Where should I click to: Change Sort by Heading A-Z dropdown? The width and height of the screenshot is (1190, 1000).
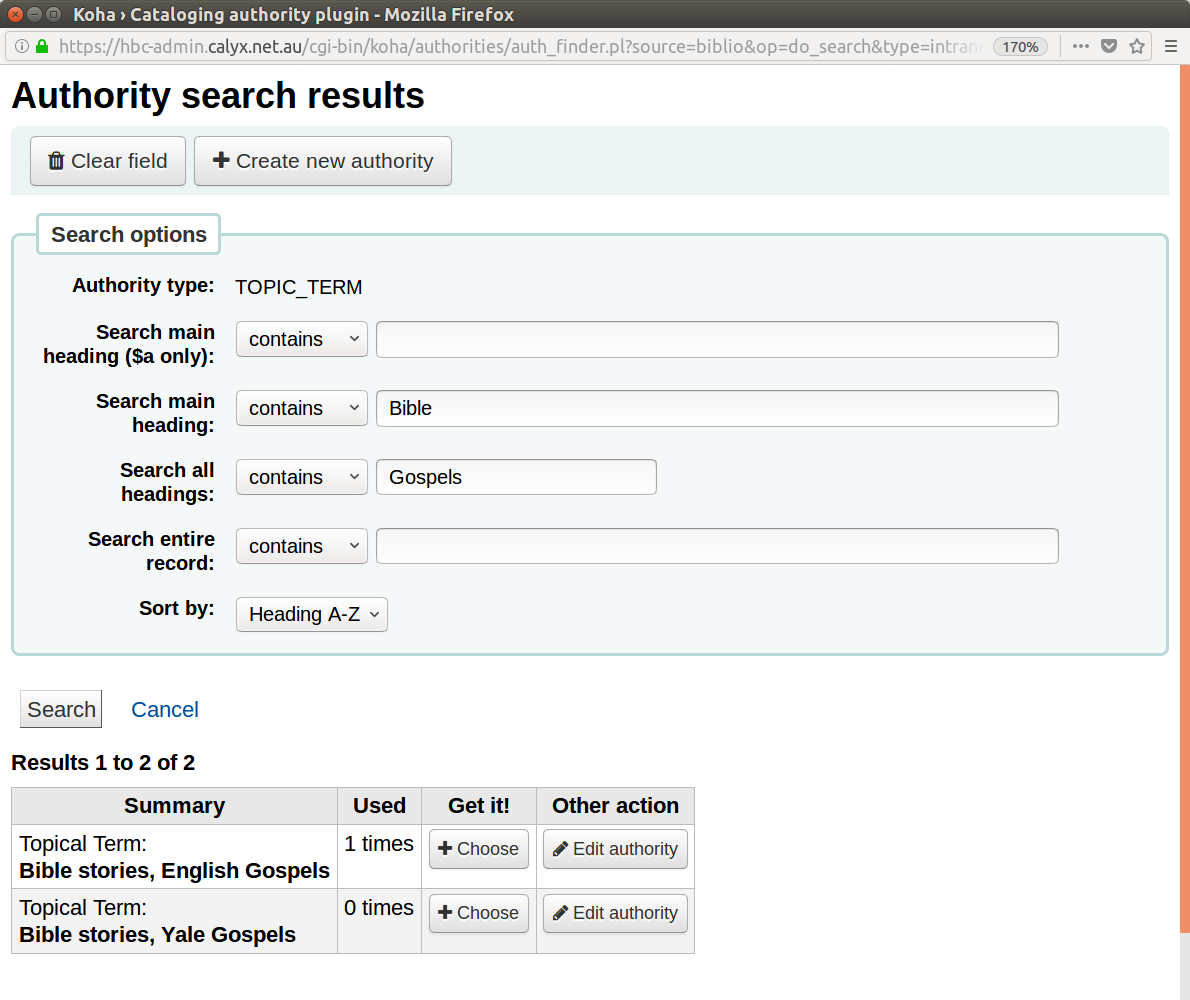312,614
